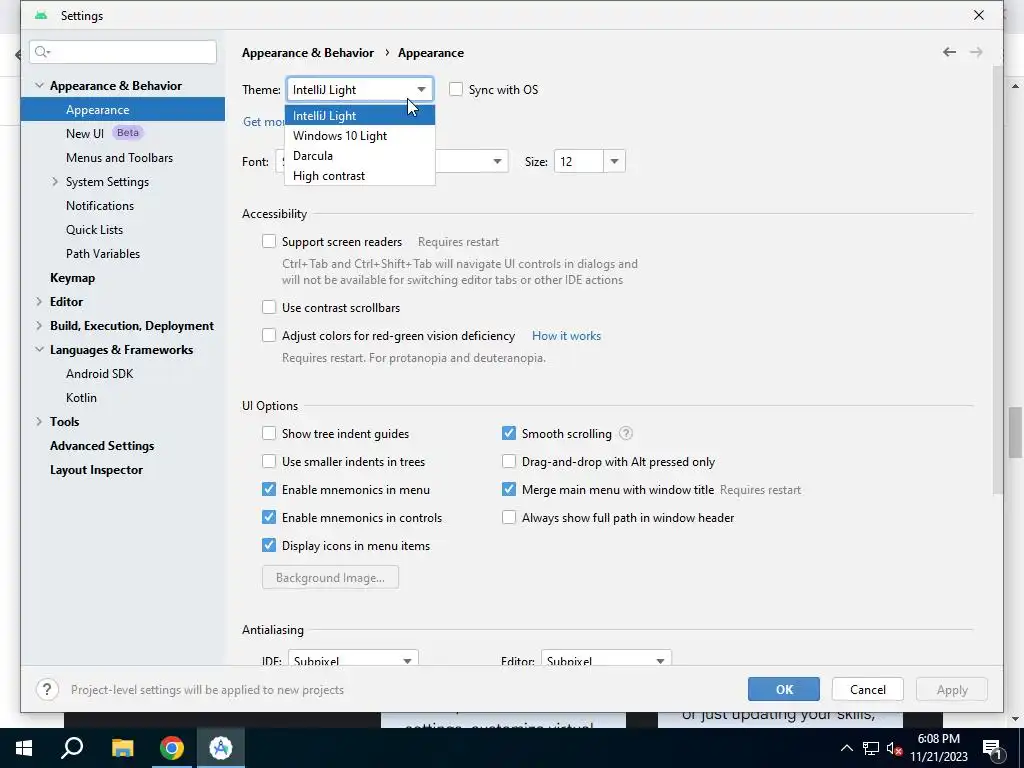Click the muted speaker volume tray icon
This screenshot has width=1024, height=768.
click(x=895, y=748)
